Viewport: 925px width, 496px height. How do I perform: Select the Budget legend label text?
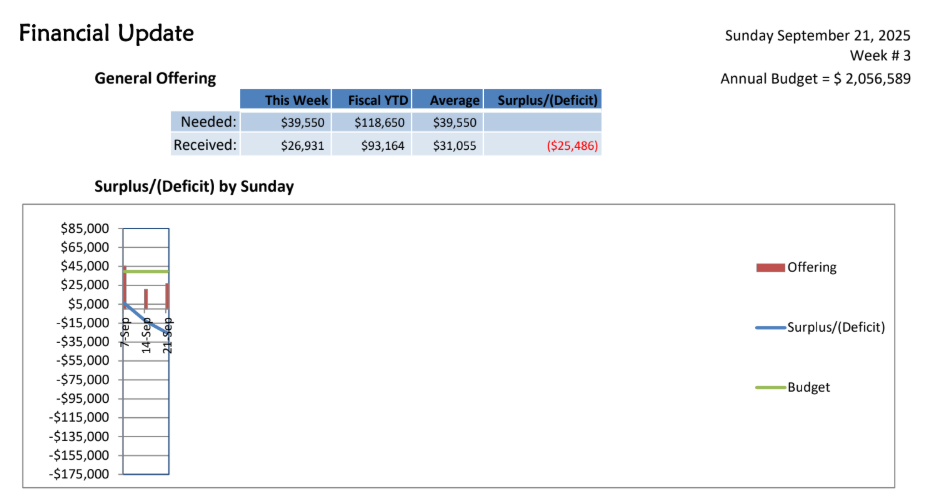808,387
